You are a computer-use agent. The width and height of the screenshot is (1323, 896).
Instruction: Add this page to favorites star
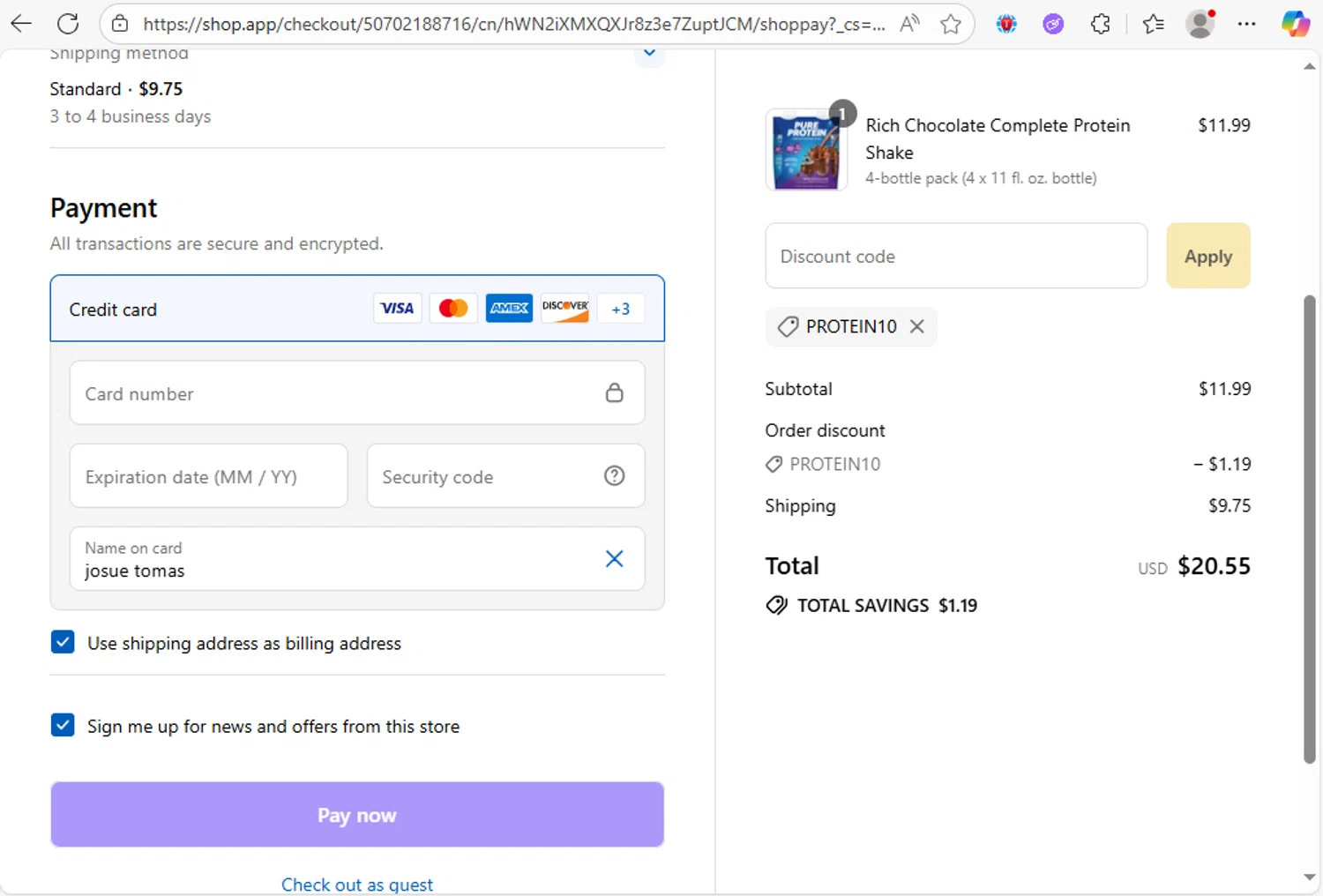tap(950, 24)
